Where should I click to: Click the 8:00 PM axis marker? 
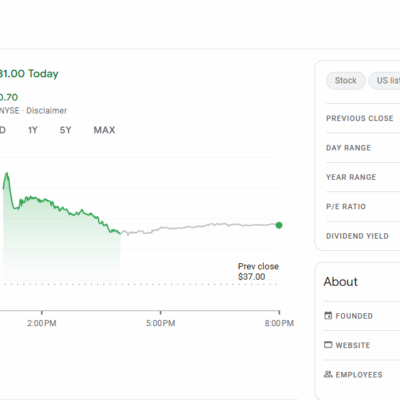pos(279,323)
